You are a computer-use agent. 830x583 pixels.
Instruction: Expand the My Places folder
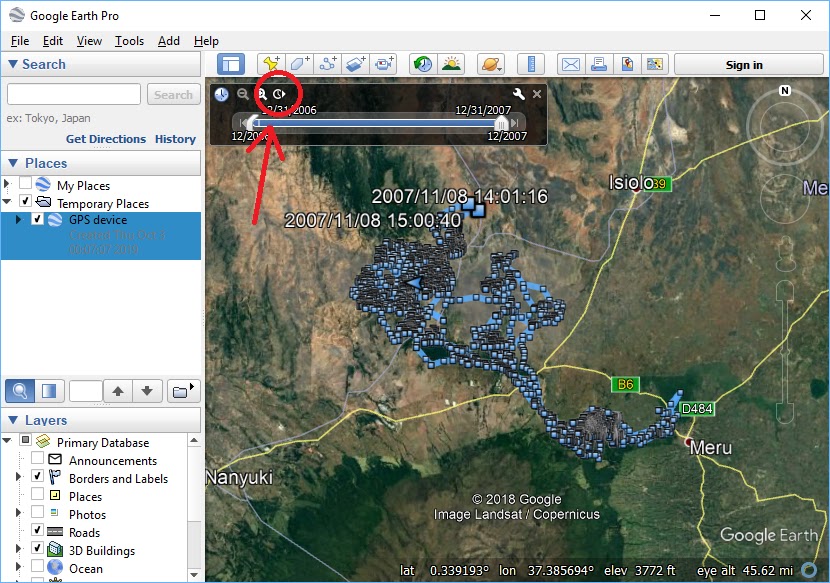[7, 185]
